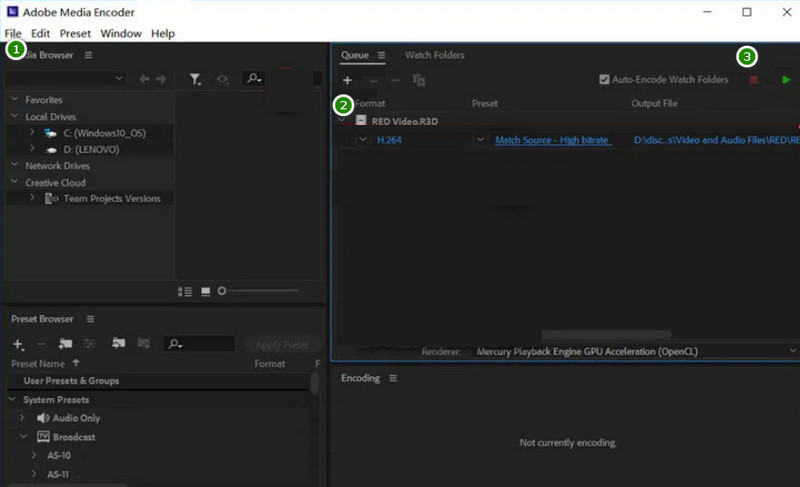Click the Media Browser zoom slider handle
This screenshot has width=800, height=487.
tap(222, 291)
